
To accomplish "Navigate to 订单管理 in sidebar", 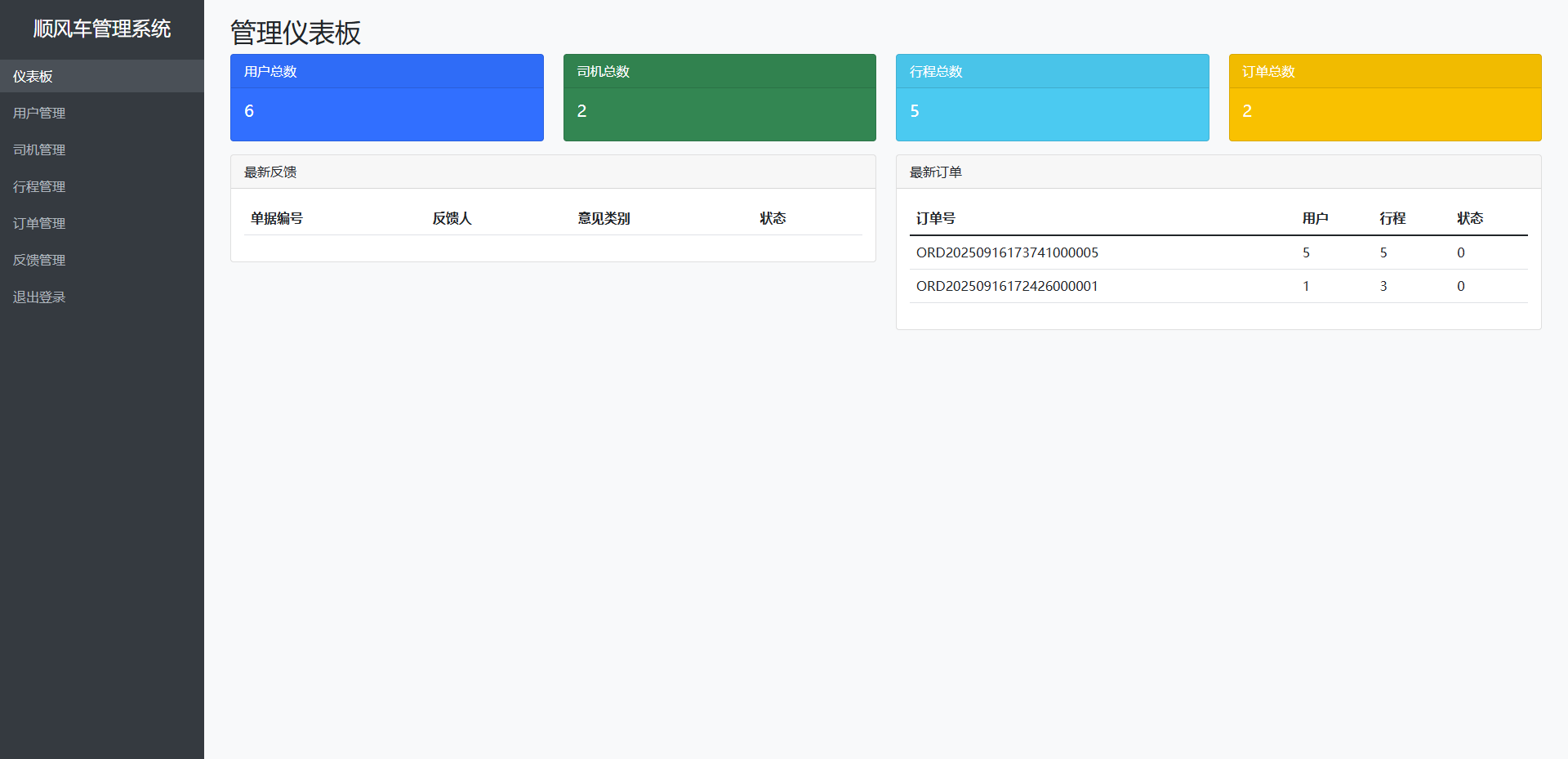I will click(39, 223).
